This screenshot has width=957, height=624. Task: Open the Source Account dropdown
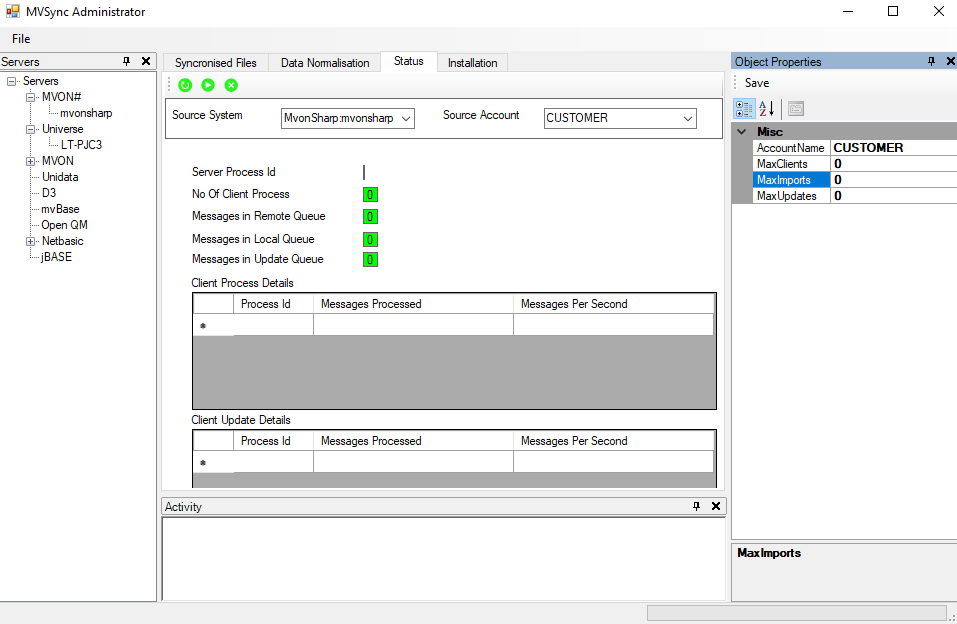click(688, 118)
